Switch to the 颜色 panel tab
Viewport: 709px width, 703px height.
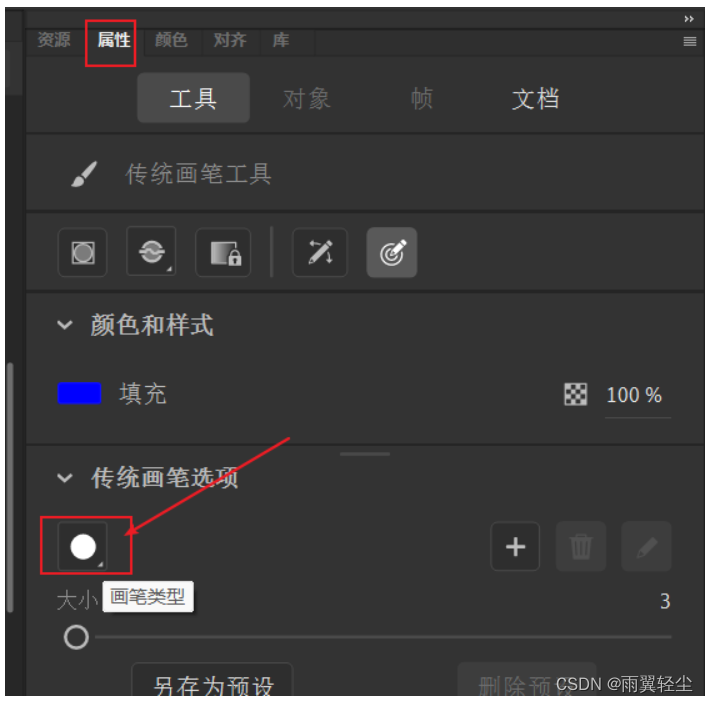(x=171, y=40)
